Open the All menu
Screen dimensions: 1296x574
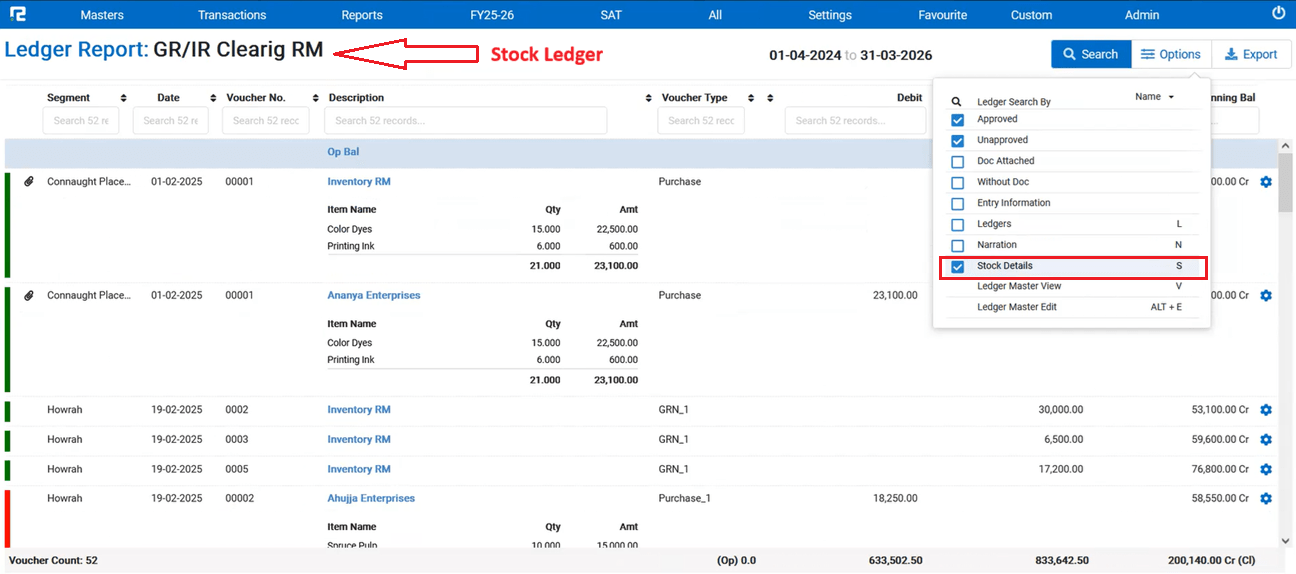pyautogui.click(x=715, y=15)
